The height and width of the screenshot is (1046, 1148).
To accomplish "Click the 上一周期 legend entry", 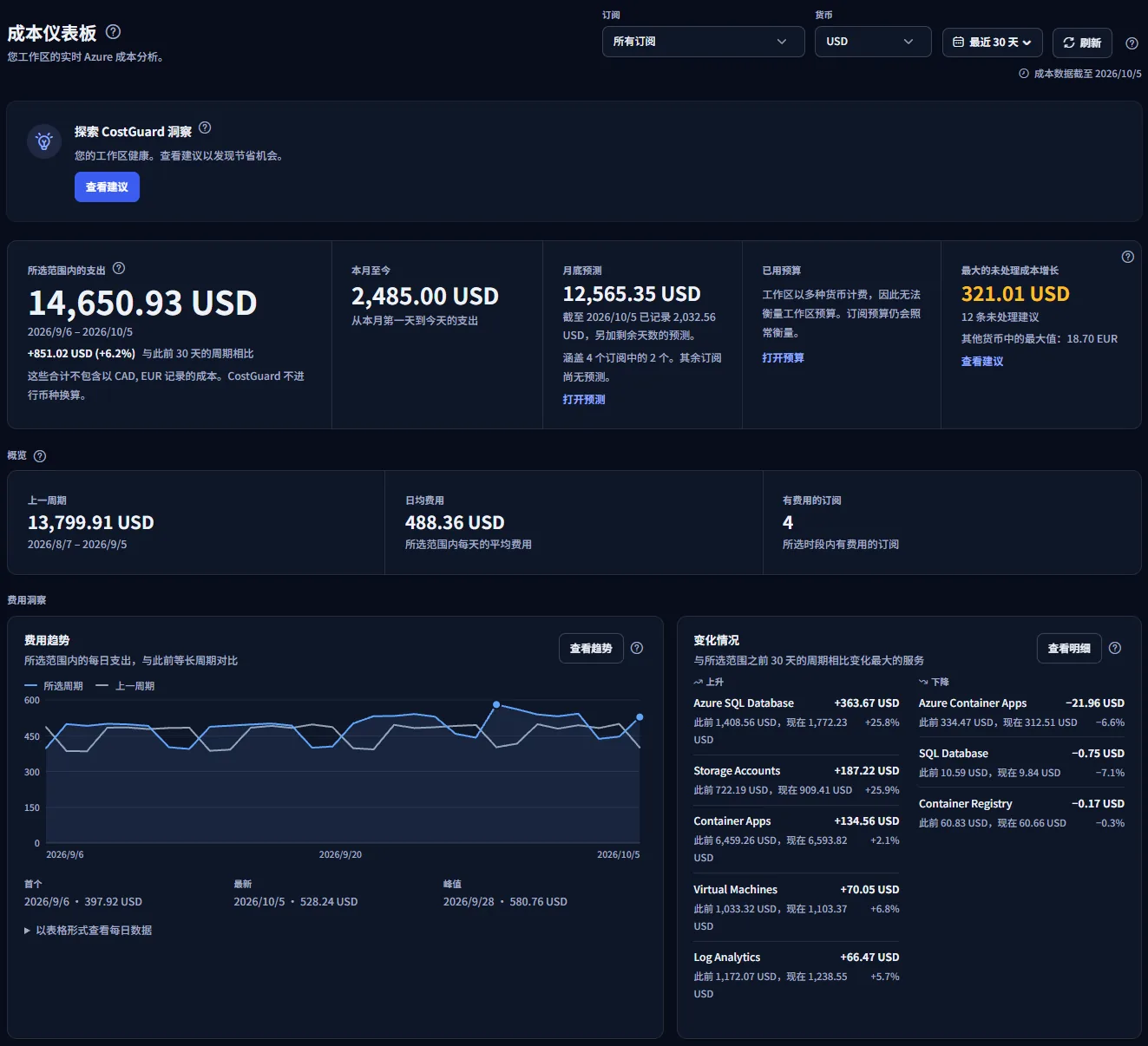I will point(125,686).
